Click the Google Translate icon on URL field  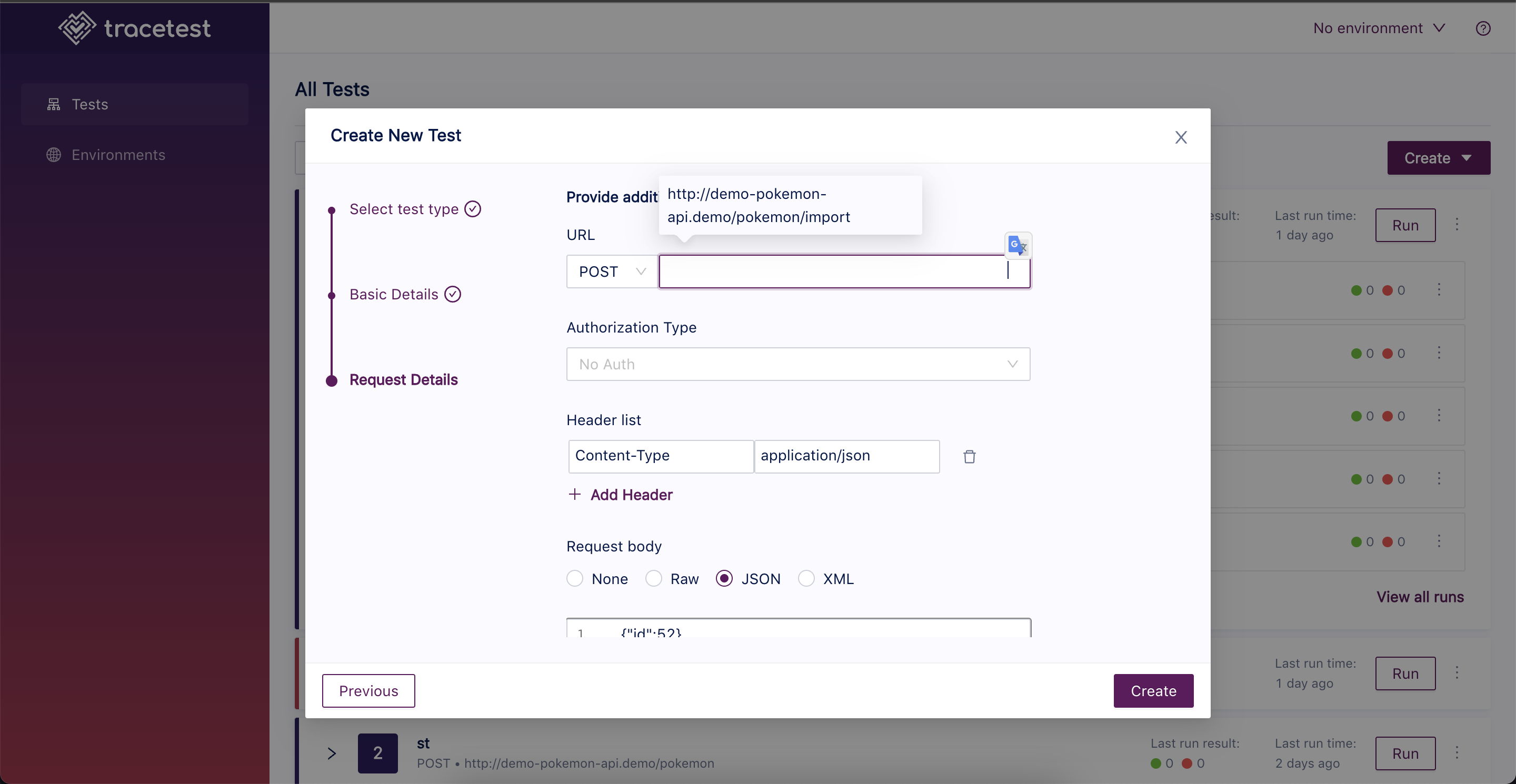tap(1018, 245)
